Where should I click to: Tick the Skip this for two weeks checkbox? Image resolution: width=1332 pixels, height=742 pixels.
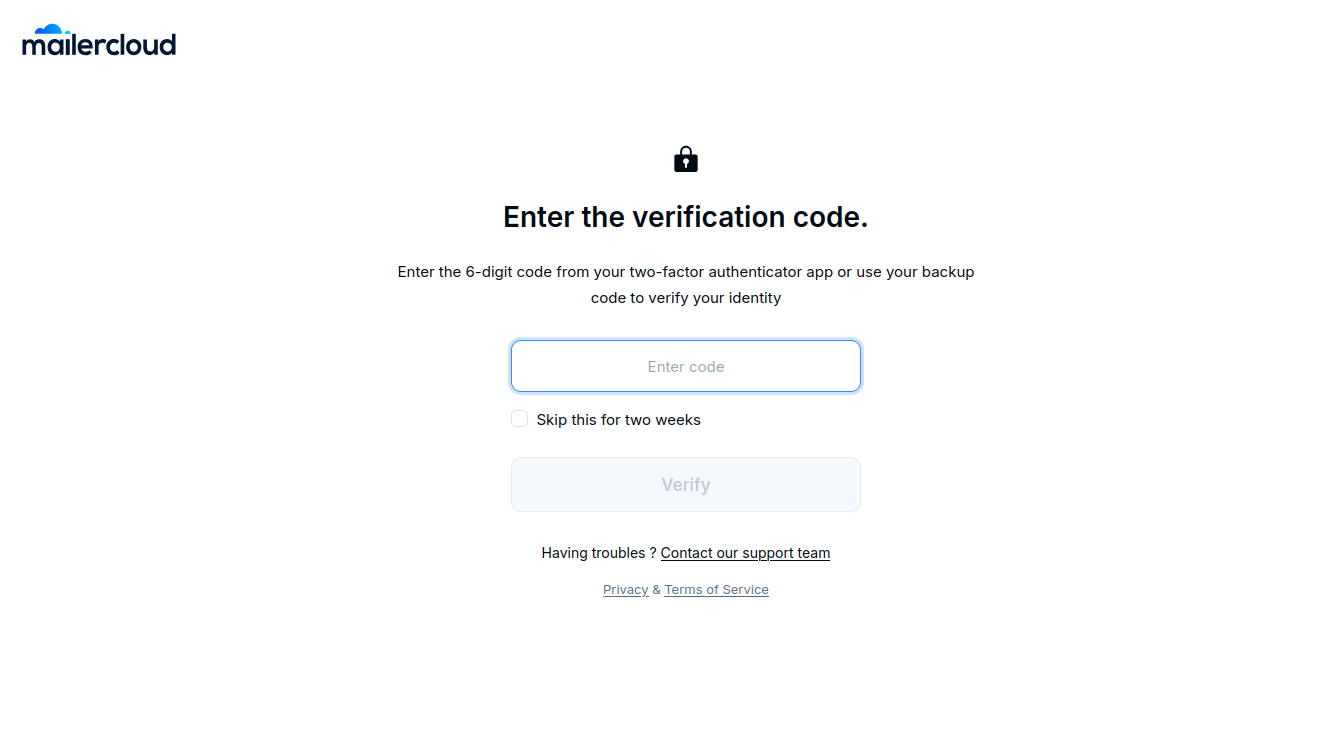tap(519, 419)
